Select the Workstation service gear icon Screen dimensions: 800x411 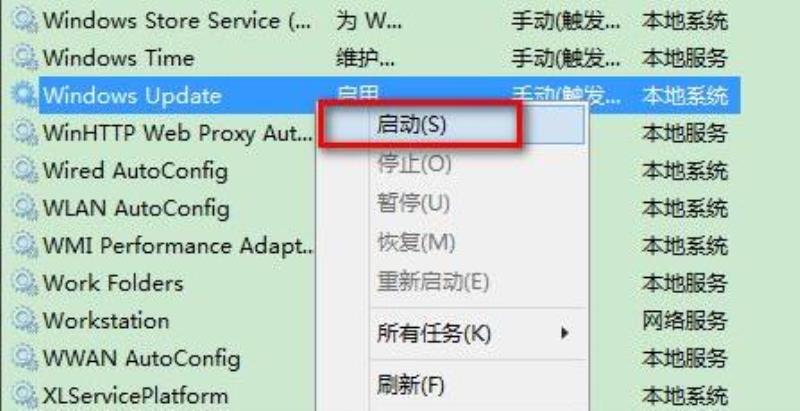click(x=24, y=321)
